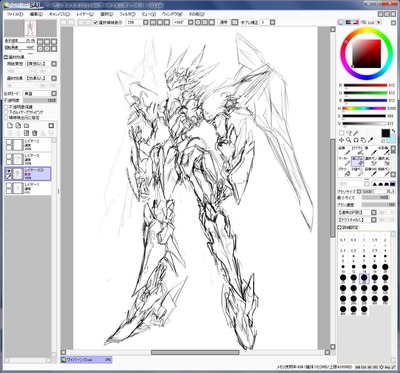Image resolution: width=400 pixels, height=373 pixels.
Task: Activate the rotate canvas tool
Action: click(356, 140)
